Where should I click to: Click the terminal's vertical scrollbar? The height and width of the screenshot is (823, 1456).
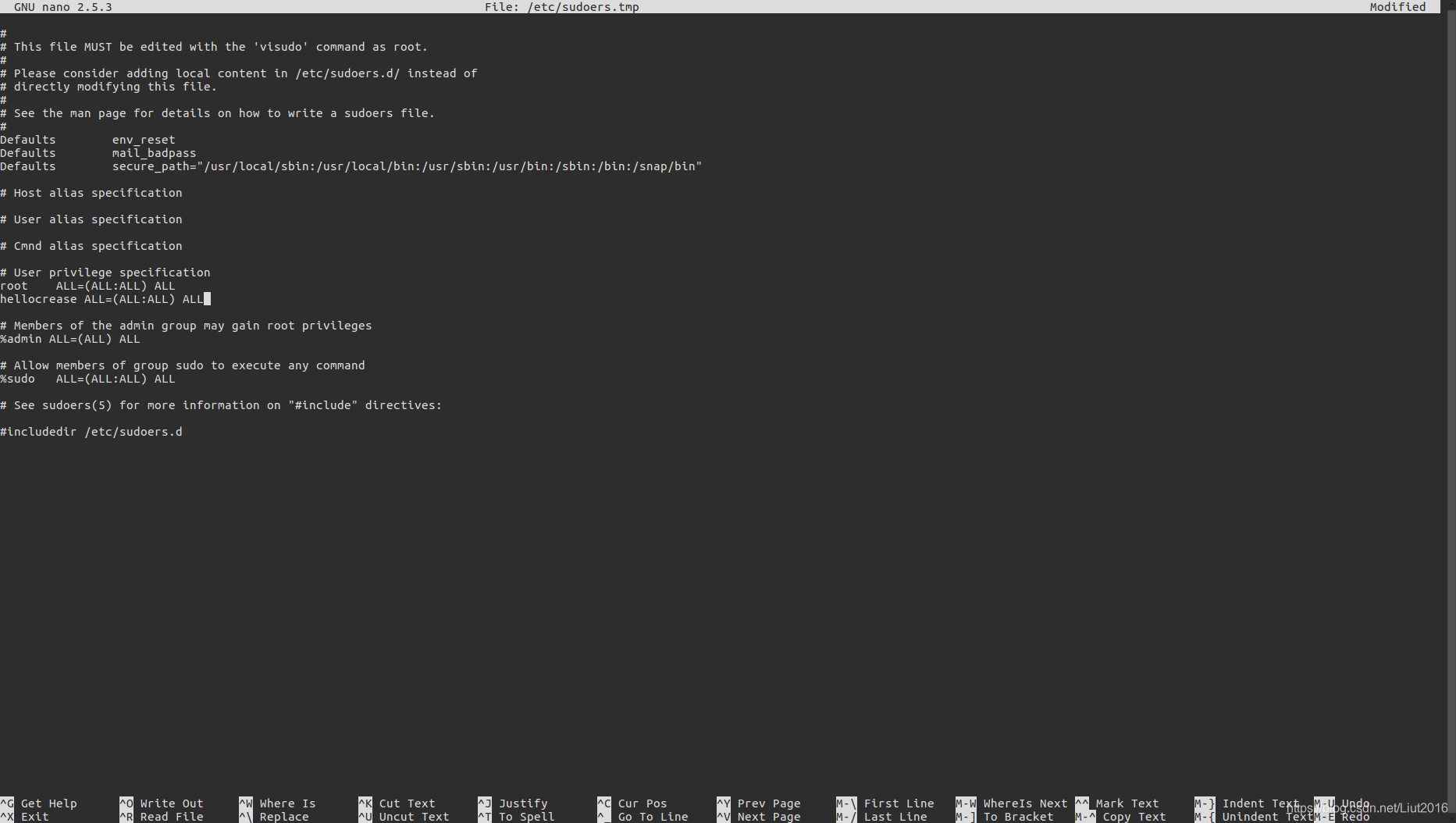pyautogui.click(x=1450, y=411)
